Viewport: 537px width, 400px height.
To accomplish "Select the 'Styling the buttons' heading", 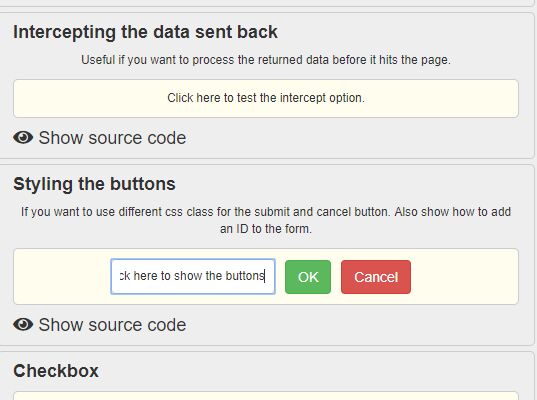I will click(94, 184).
